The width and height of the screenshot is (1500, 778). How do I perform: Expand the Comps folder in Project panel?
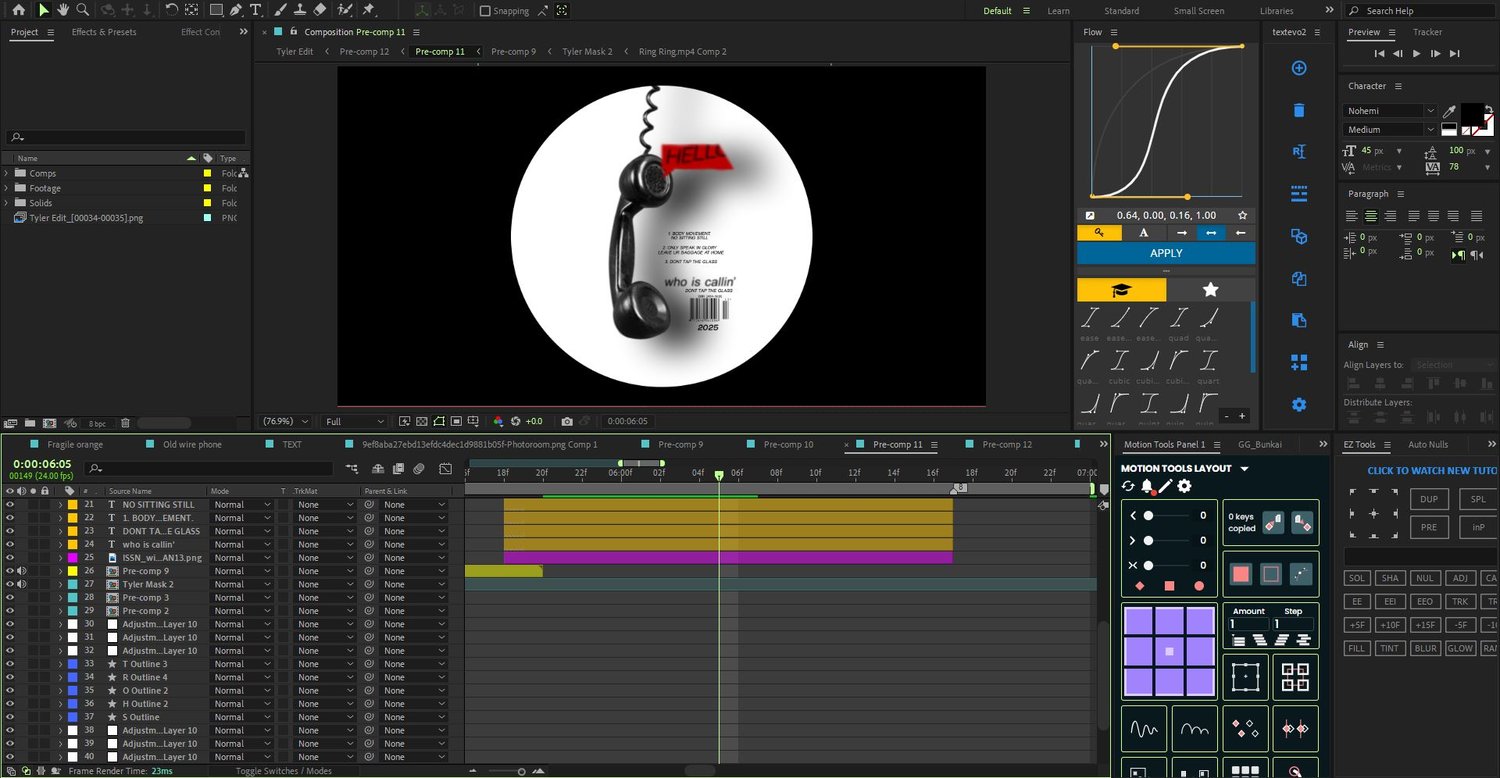pyautogui.click(x=8, y=174)
